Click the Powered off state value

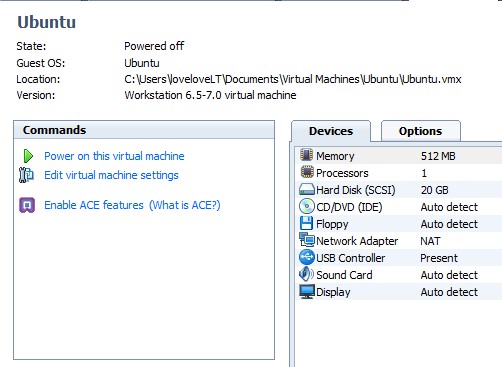click(x=154, y=46)
